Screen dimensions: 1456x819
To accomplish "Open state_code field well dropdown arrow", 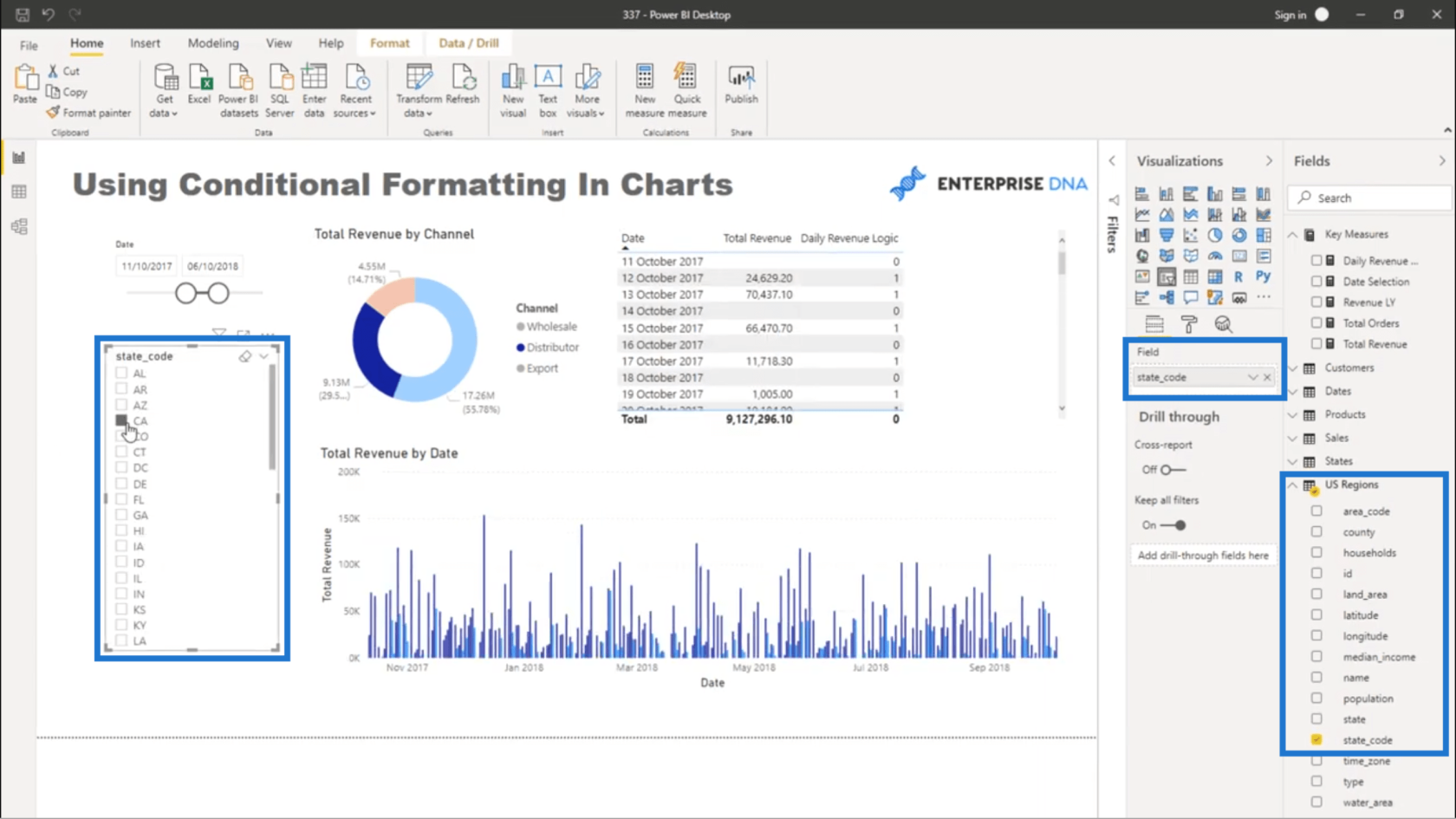I will tap(1252, 378).
